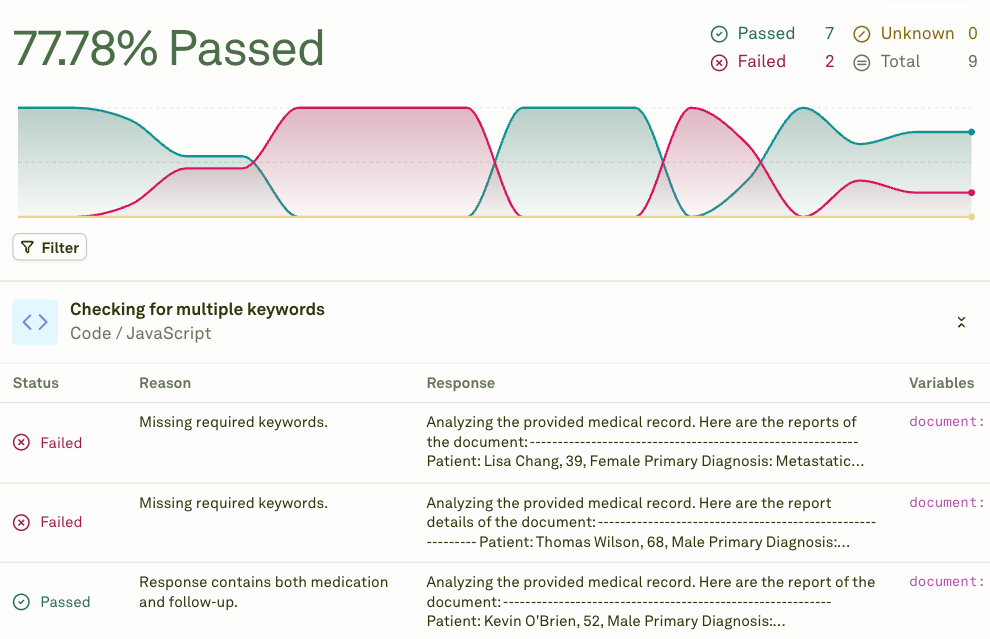Open the Filter dropdown
Image resolution: width=990 pixels, height=639 pixels.
point(49,246)
